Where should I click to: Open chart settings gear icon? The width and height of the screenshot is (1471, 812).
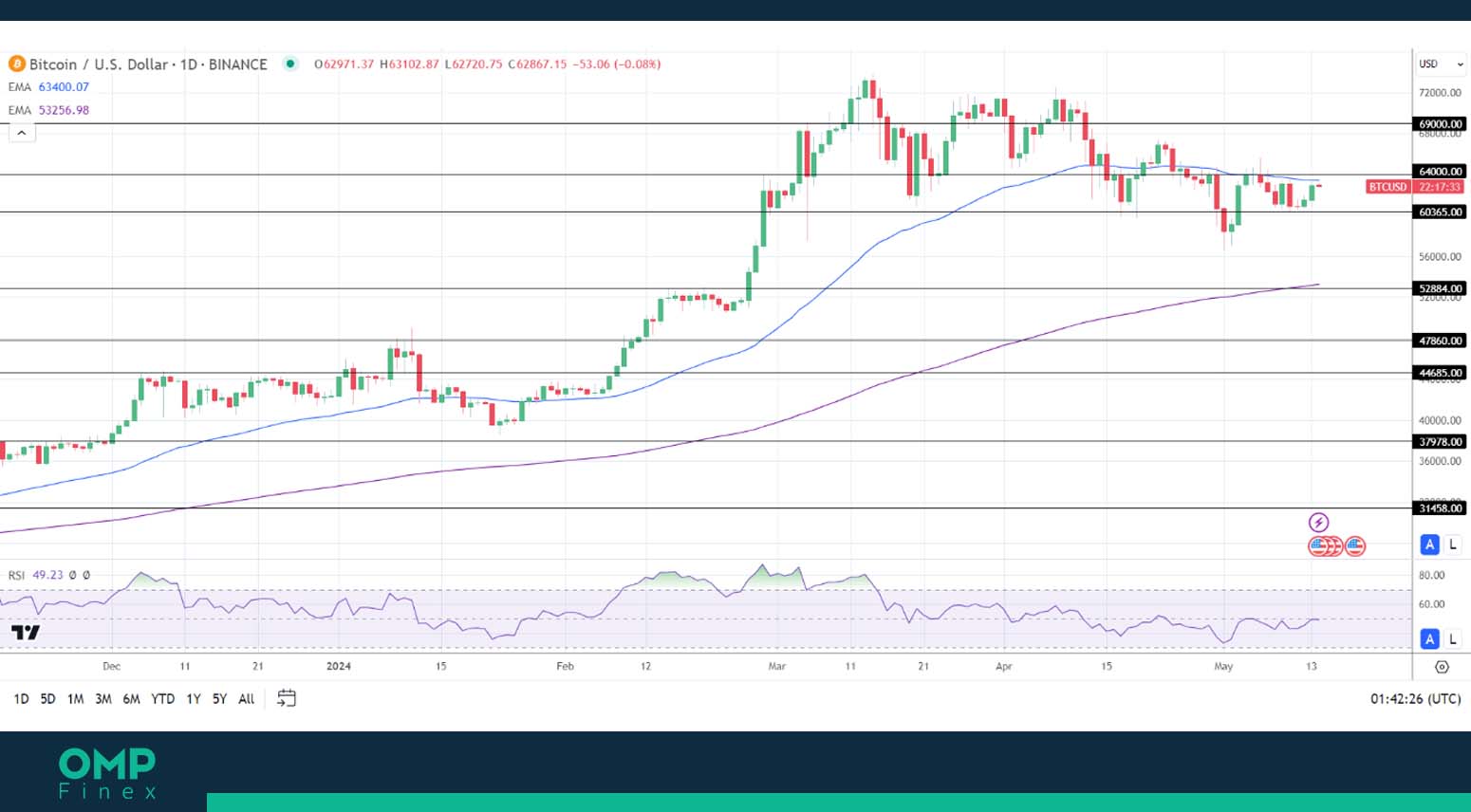pos(1442,667)
